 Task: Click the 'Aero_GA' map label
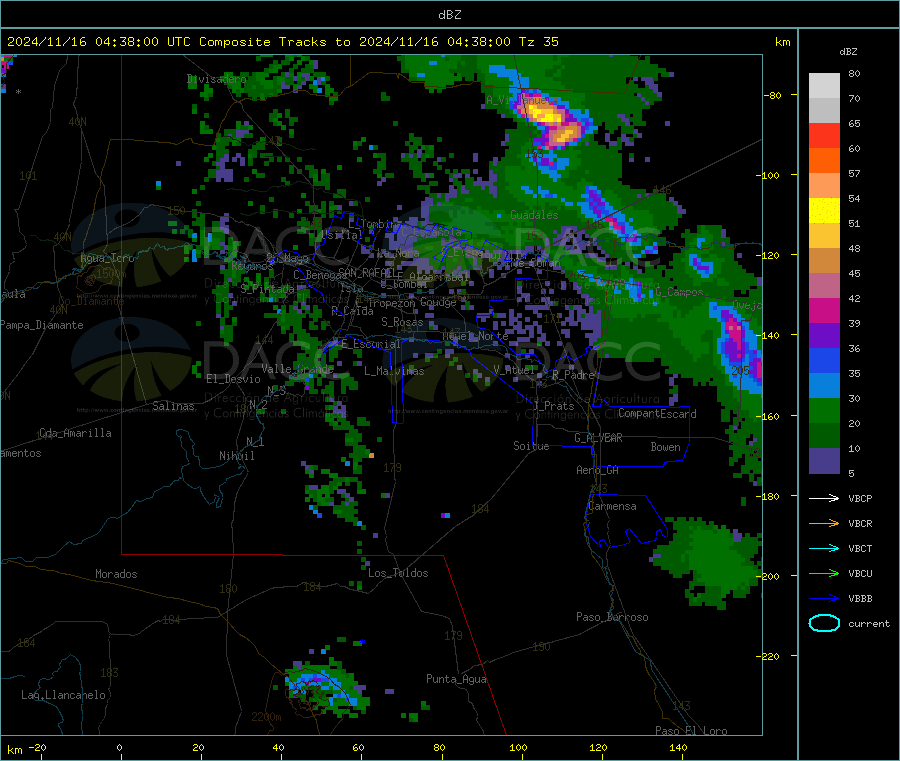598,471
